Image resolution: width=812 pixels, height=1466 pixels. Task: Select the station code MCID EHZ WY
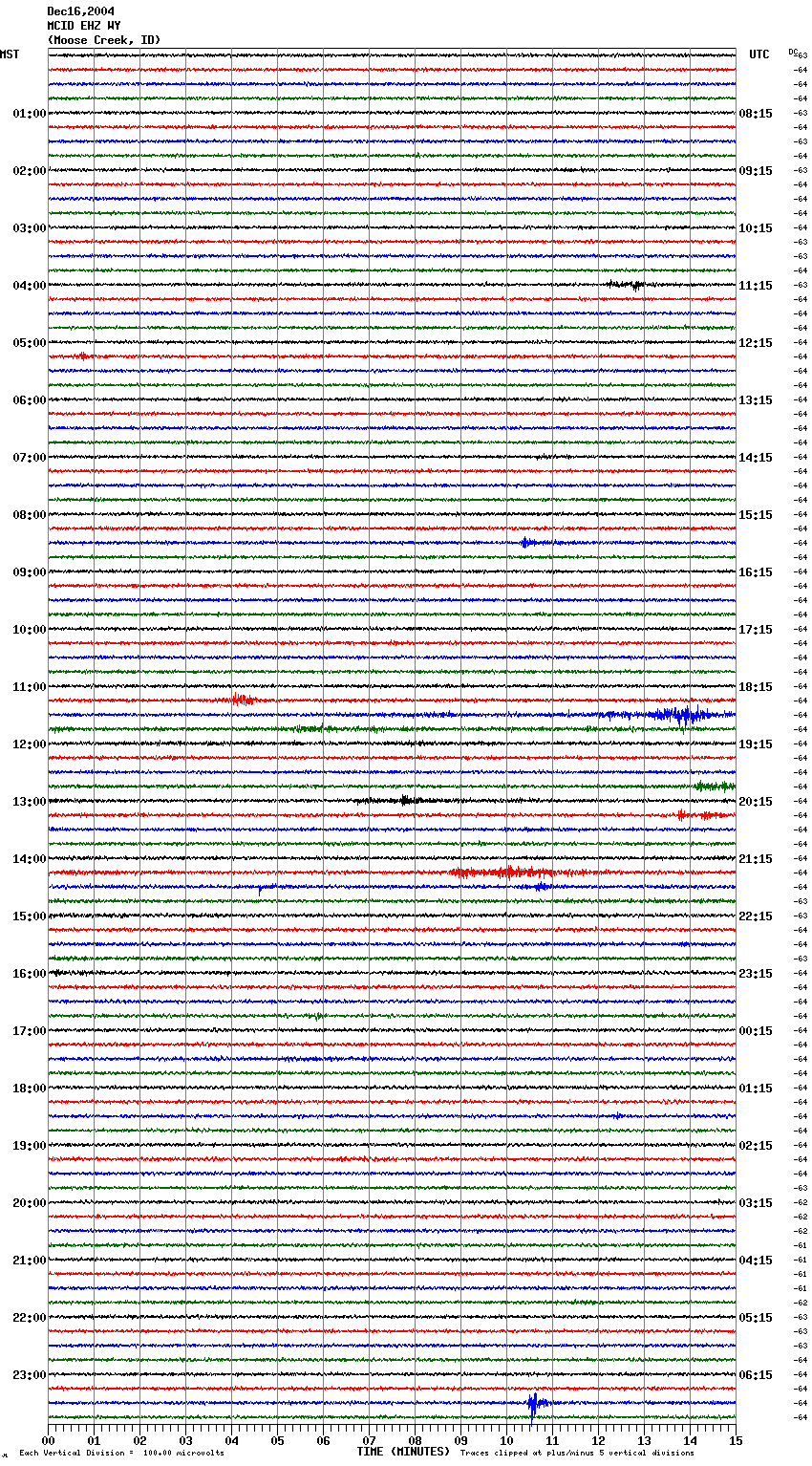coord(84,26)
